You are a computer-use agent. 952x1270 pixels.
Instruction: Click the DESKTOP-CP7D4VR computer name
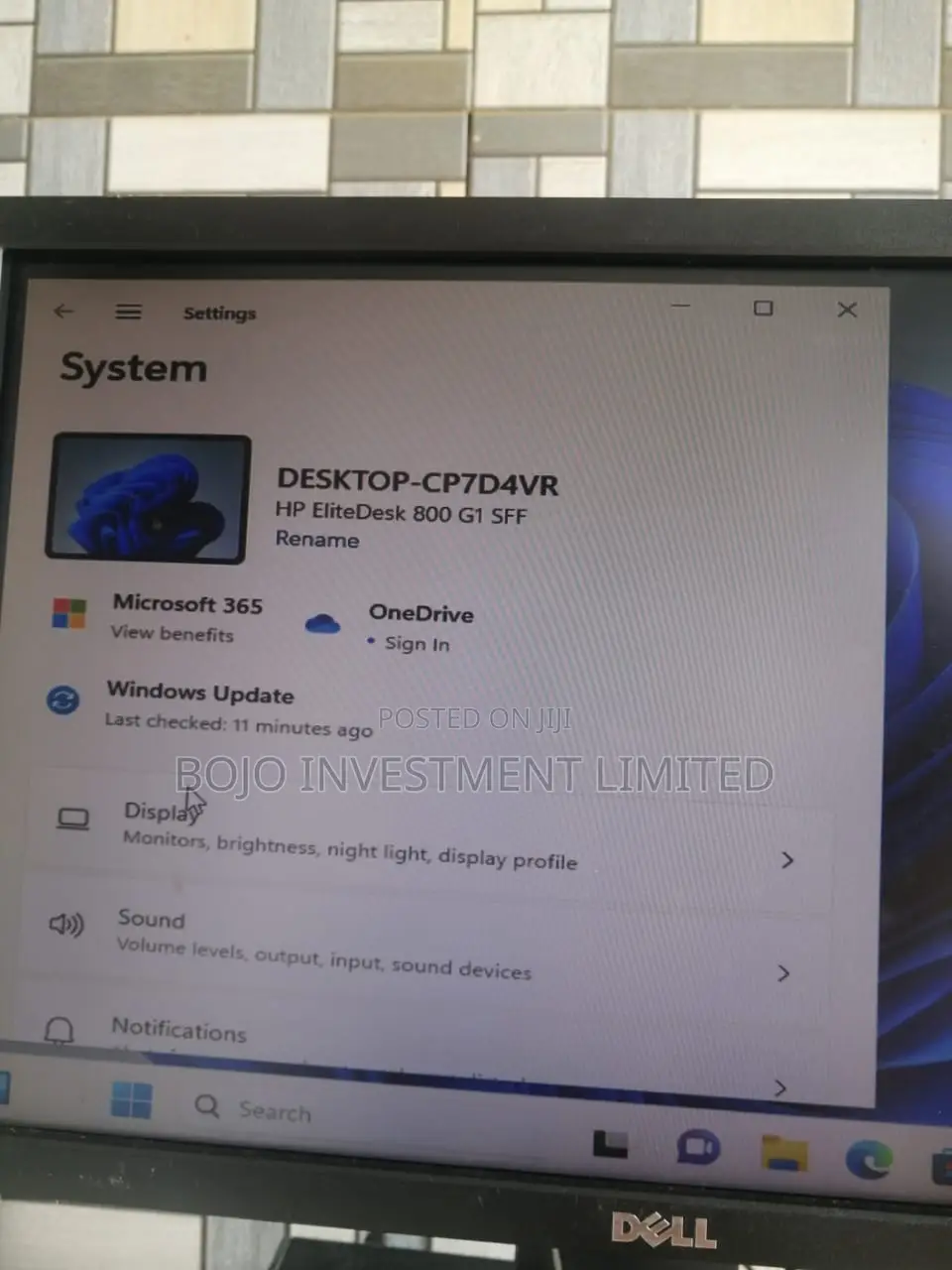coord(417,483)
